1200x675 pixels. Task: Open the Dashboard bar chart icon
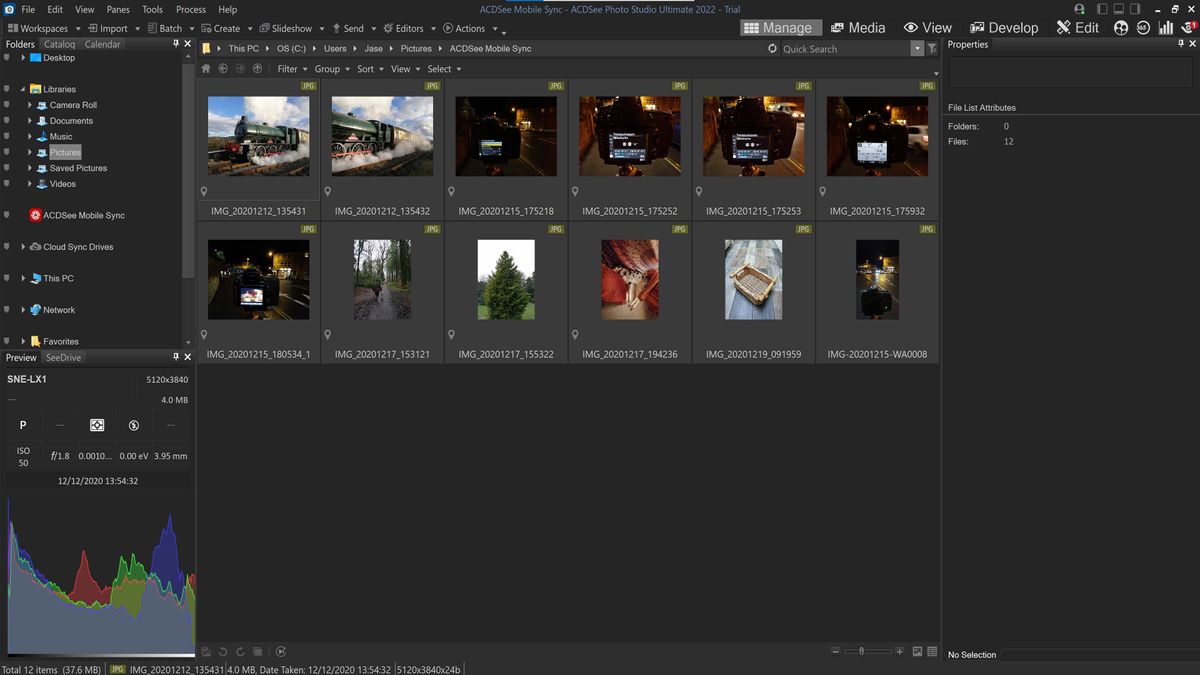(x=1166, y=28)
